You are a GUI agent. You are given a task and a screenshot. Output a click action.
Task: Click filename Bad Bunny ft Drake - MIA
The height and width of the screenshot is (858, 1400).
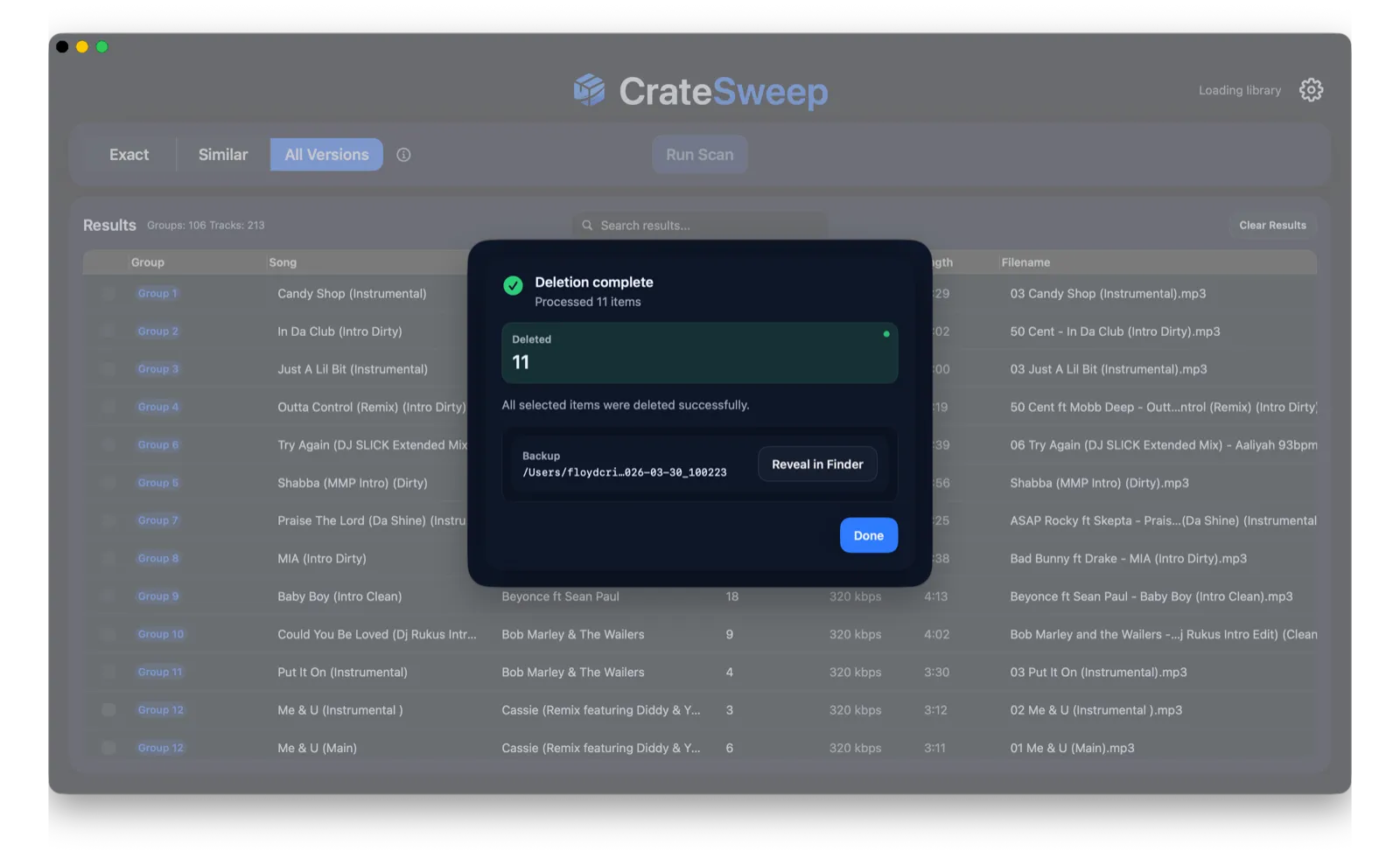[1128, 558]
